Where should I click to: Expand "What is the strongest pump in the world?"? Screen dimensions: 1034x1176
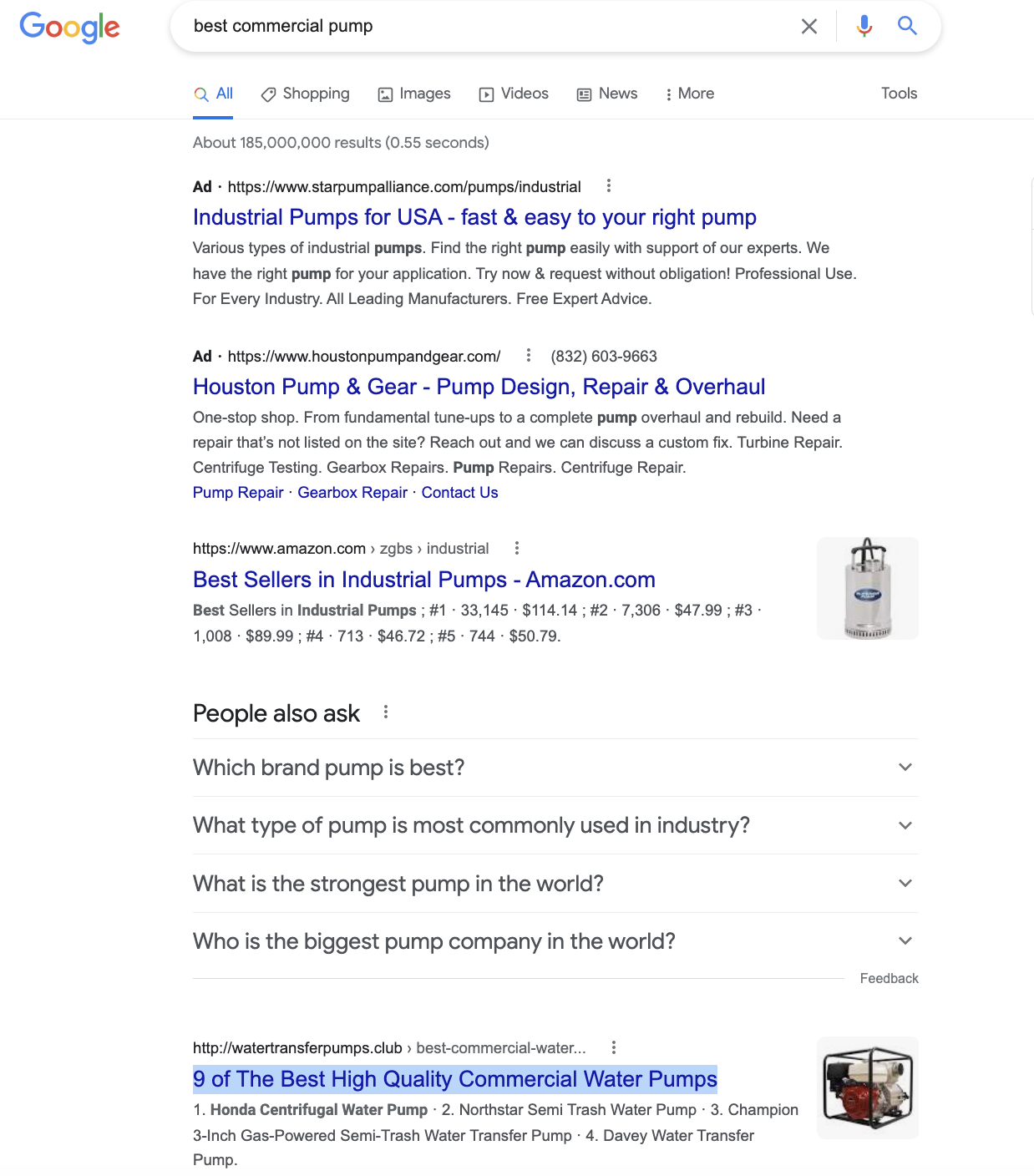click(555, 883)
